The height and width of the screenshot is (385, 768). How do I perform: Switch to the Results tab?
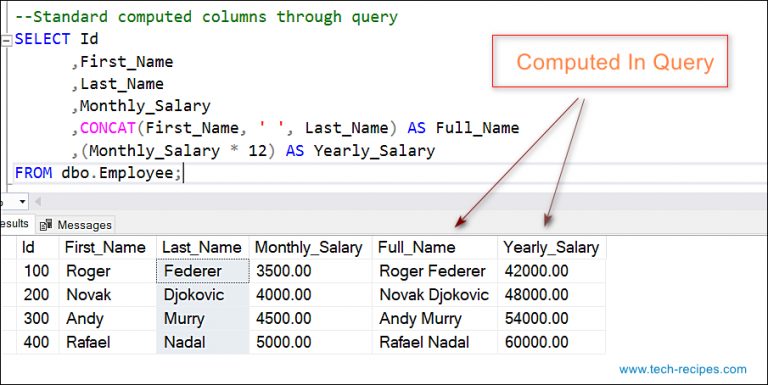[15, 224]
